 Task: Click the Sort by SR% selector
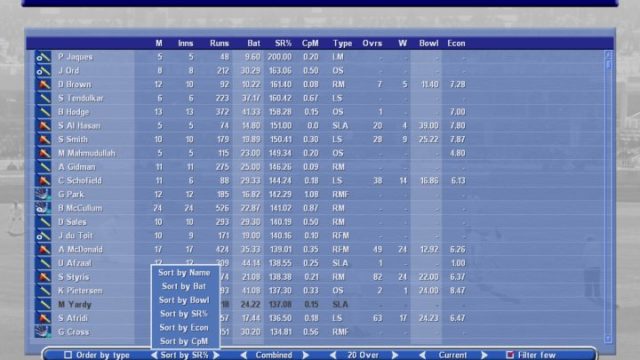coord(184,355)
